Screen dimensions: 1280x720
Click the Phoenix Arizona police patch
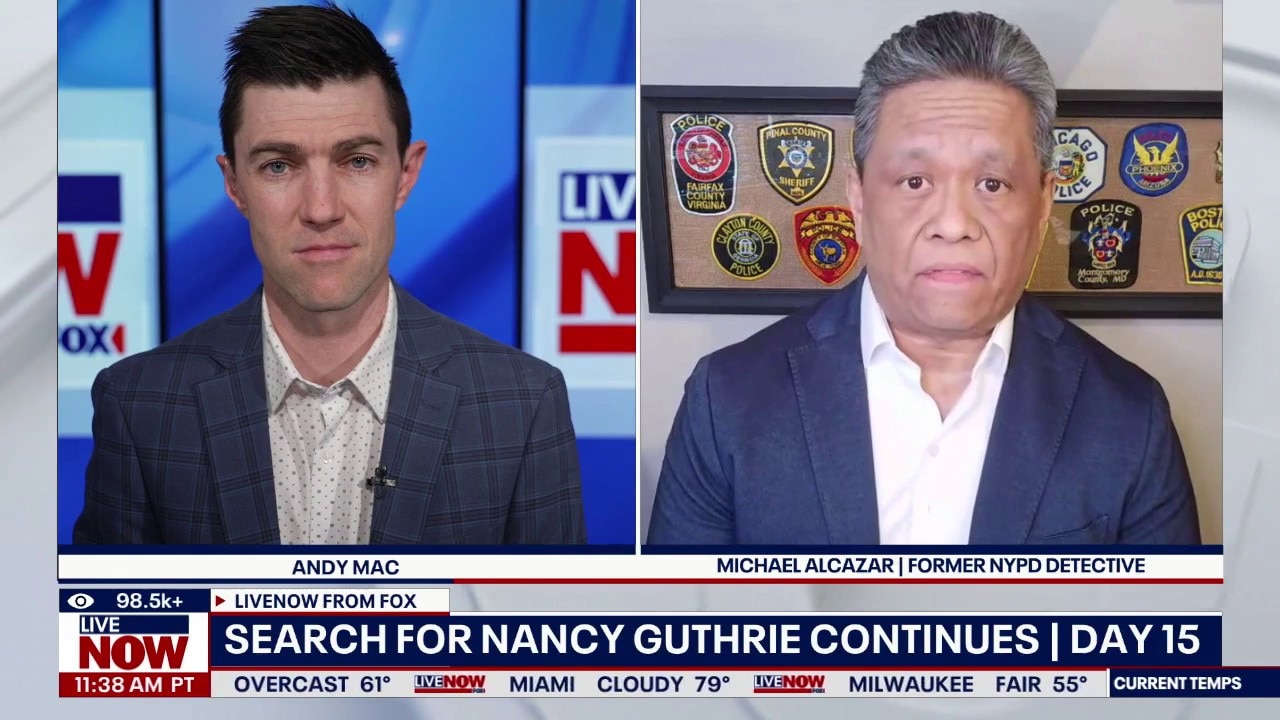tap(1153, 159)
